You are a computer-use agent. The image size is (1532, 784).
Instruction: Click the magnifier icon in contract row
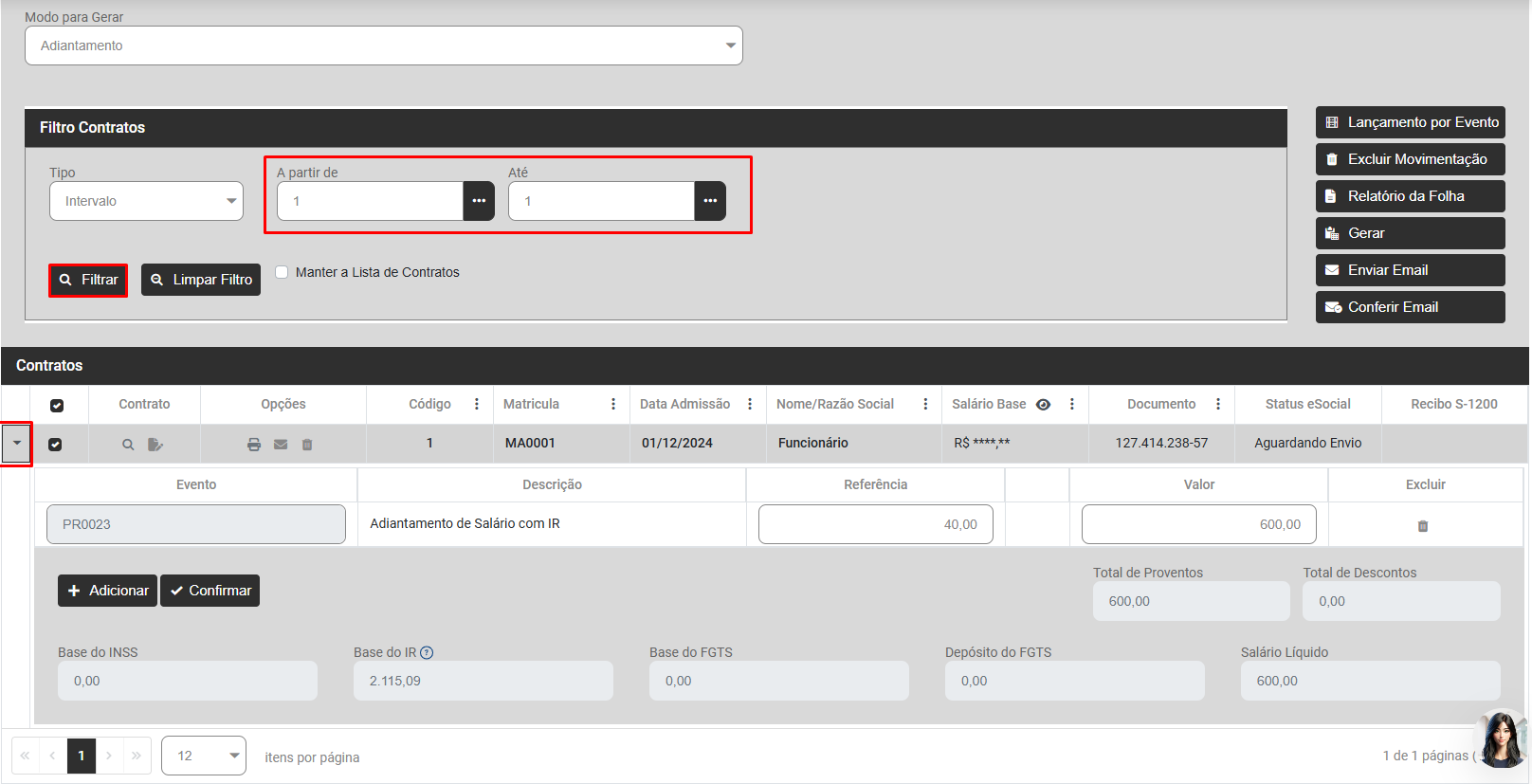click(128, 445)
